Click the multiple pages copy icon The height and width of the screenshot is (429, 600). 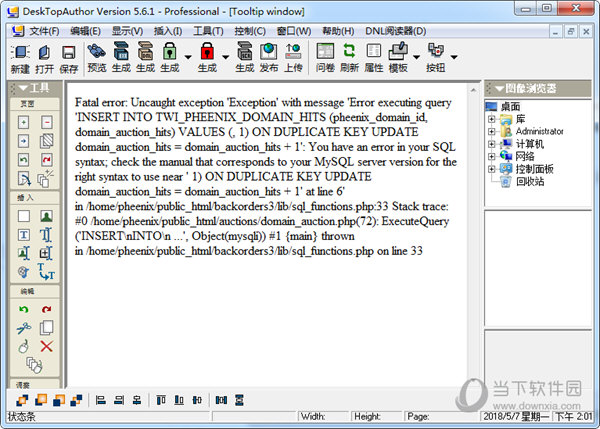(x=46, y=178)
